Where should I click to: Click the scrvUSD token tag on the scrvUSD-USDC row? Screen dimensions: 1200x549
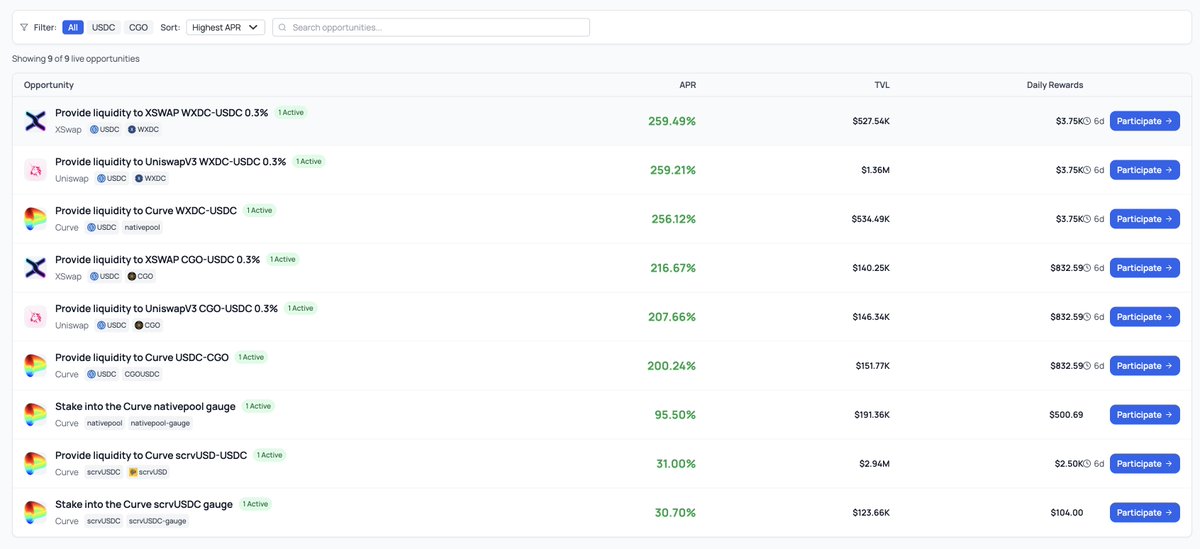(x=148, y=473)
